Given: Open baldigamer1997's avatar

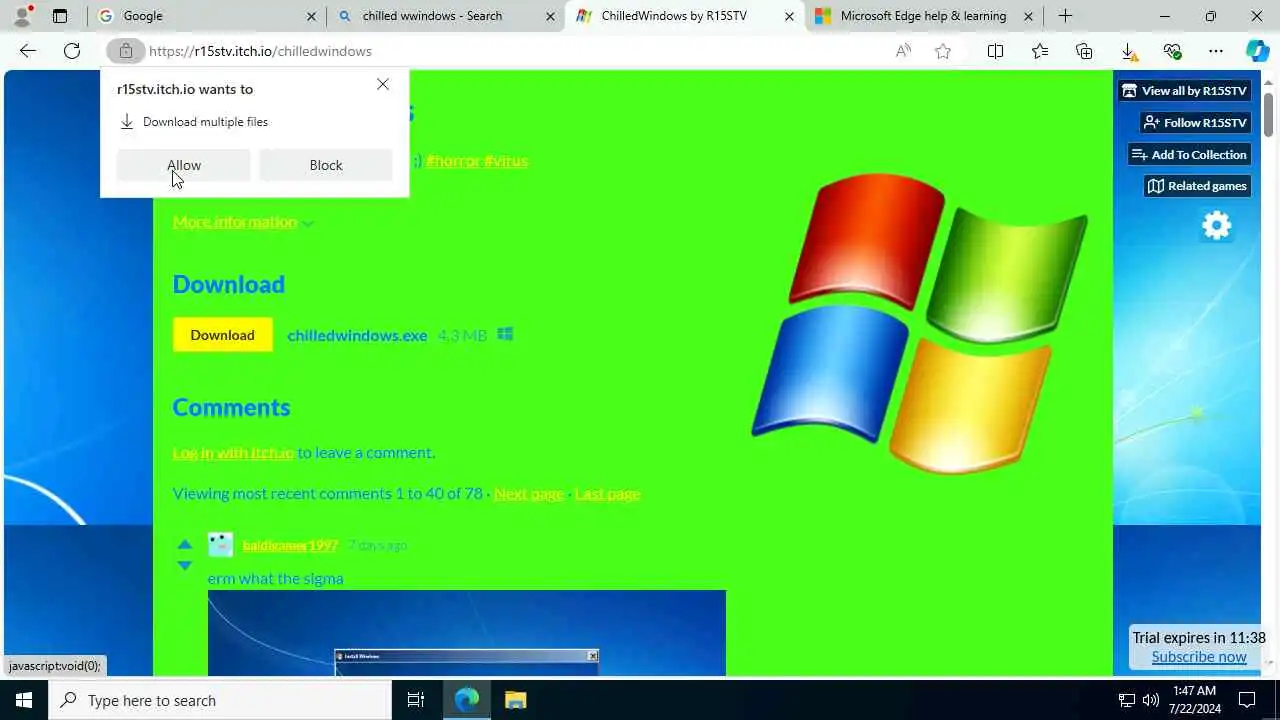Looking at the screenshot, I should 220,544.
